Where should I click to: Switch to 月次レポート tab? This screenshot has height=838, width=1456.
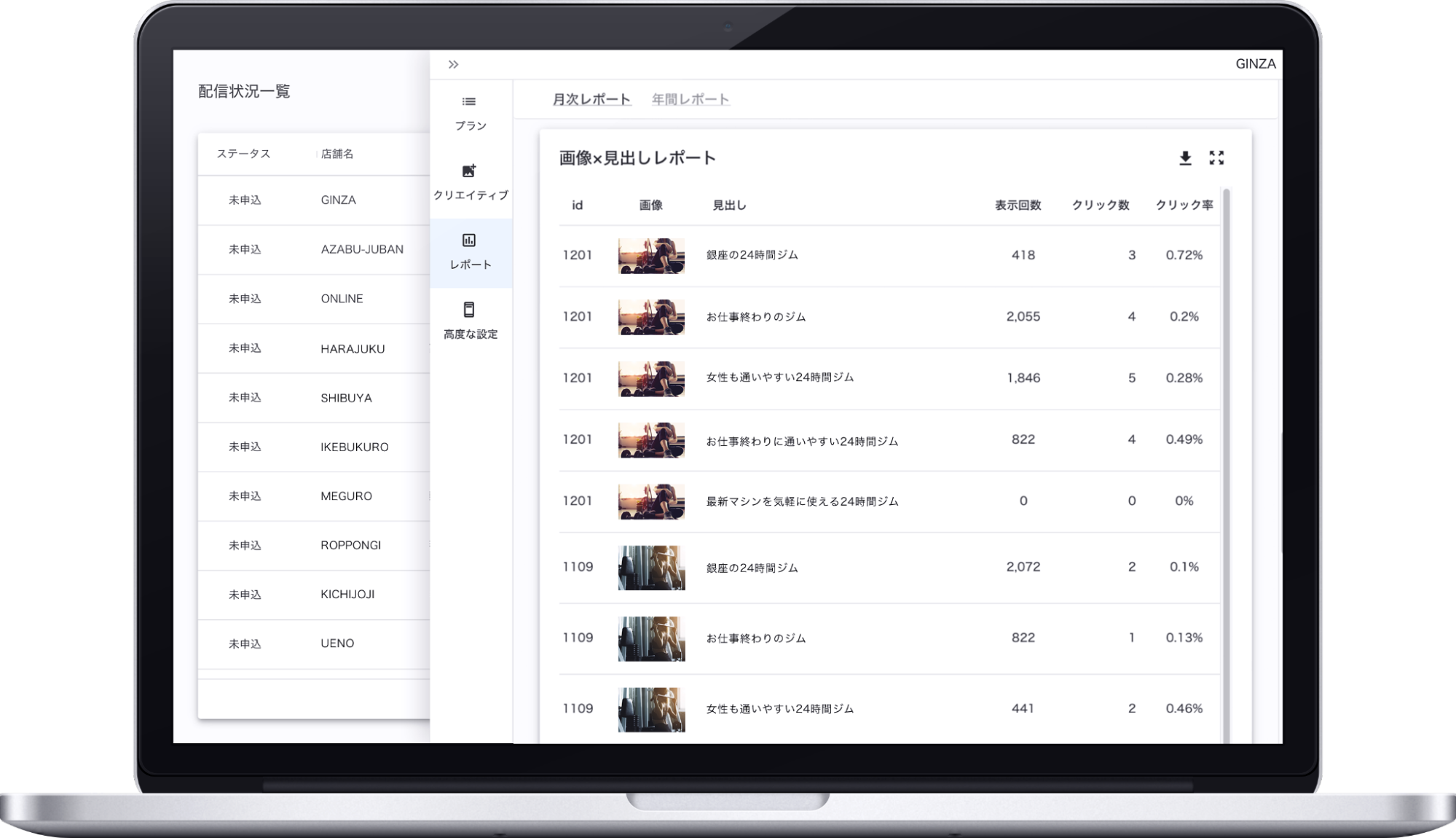coord(591,100)
